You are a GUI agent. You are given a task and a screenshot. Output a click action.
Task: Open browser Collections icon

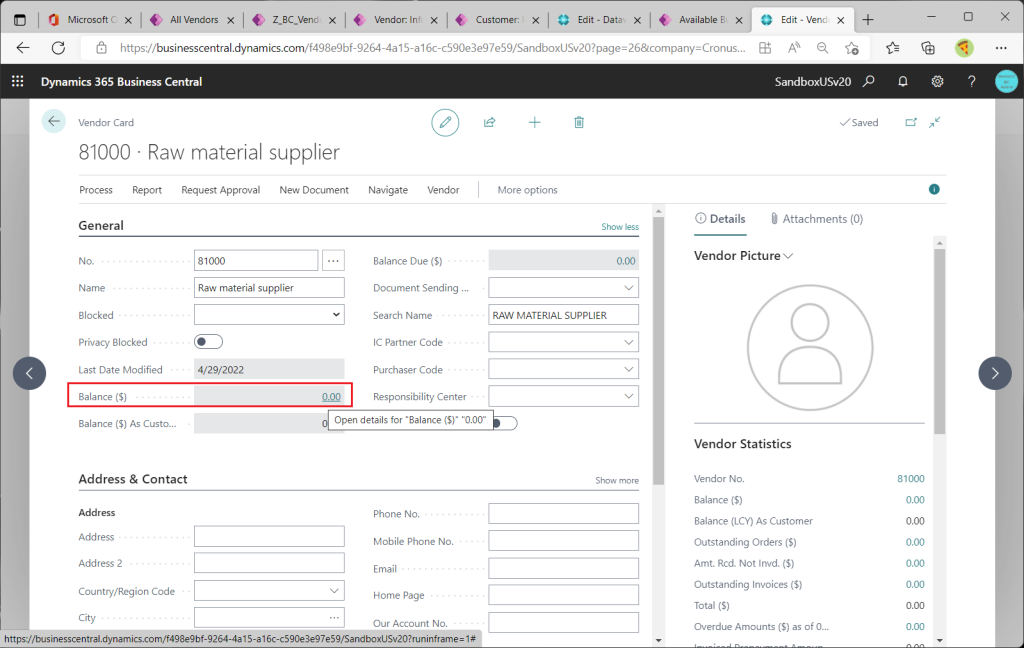pos(928,48)
